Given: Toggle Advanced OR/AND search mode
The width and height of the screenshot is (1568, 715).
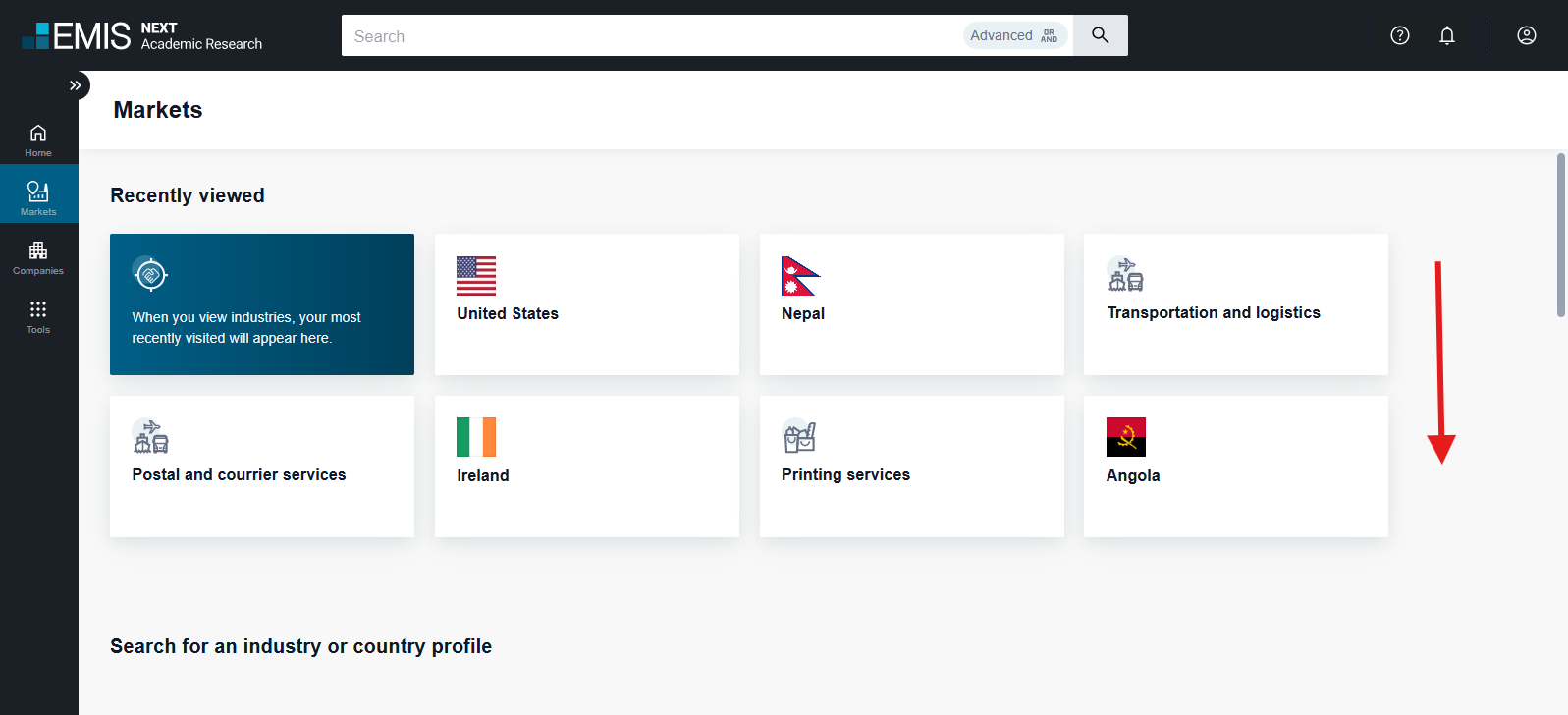Looking at the screenshot, I should [1014, 35].
